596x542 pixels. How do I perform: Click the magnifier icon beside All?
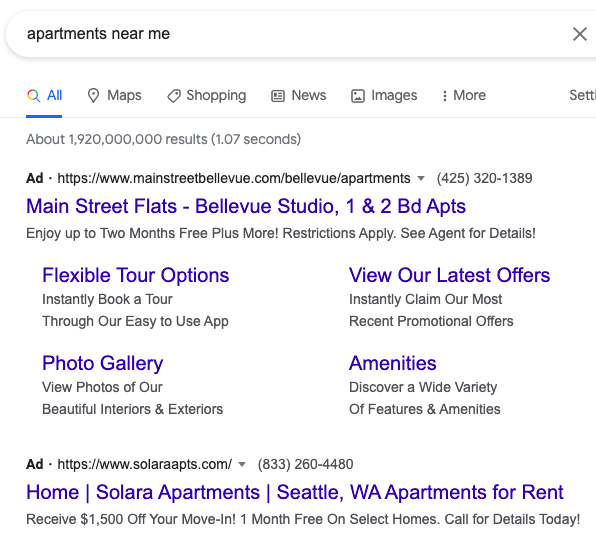pos(33,95)
